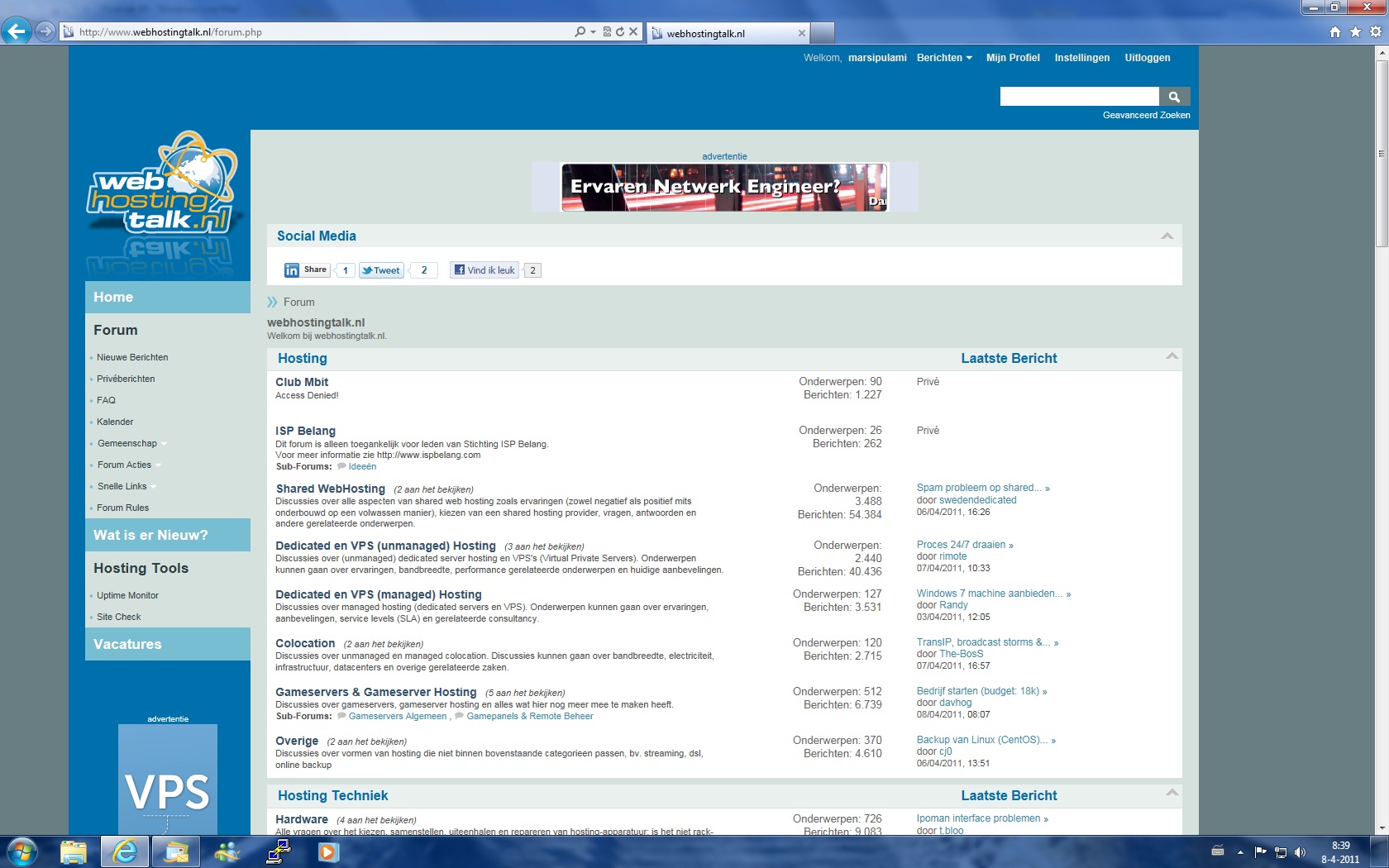1389x868 pixels.
Task: Open the browser home icon
Action: [1334, 32]
